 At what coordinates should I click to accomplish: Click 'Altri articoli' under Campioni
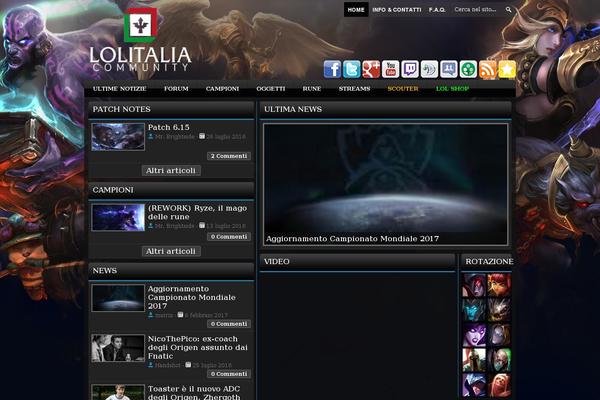[x=171, y=251]
